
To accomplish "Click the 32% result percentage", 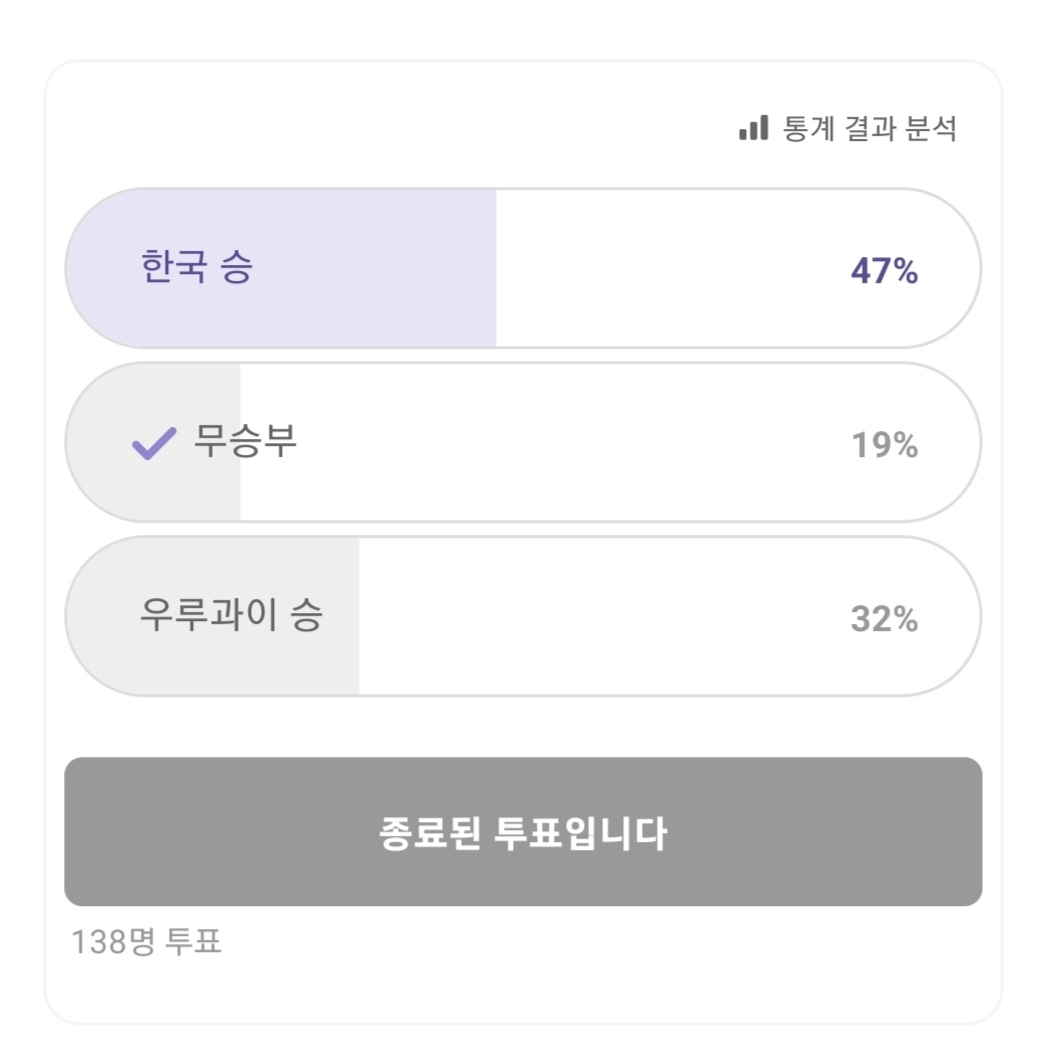I will [884, 619].
